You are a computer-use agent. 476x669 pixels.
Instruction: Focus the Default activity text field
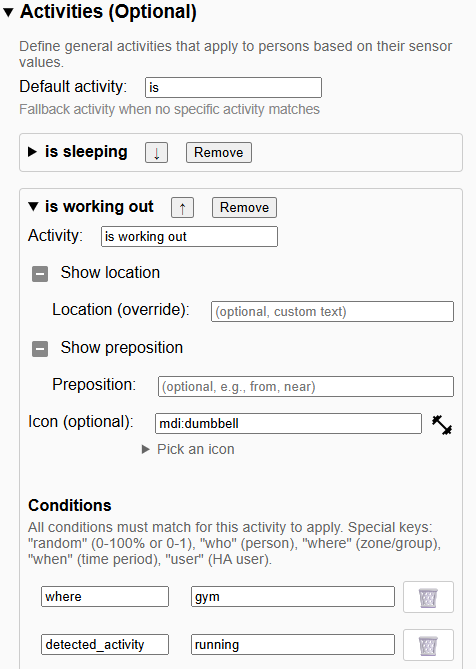click(x=233, y=87)
